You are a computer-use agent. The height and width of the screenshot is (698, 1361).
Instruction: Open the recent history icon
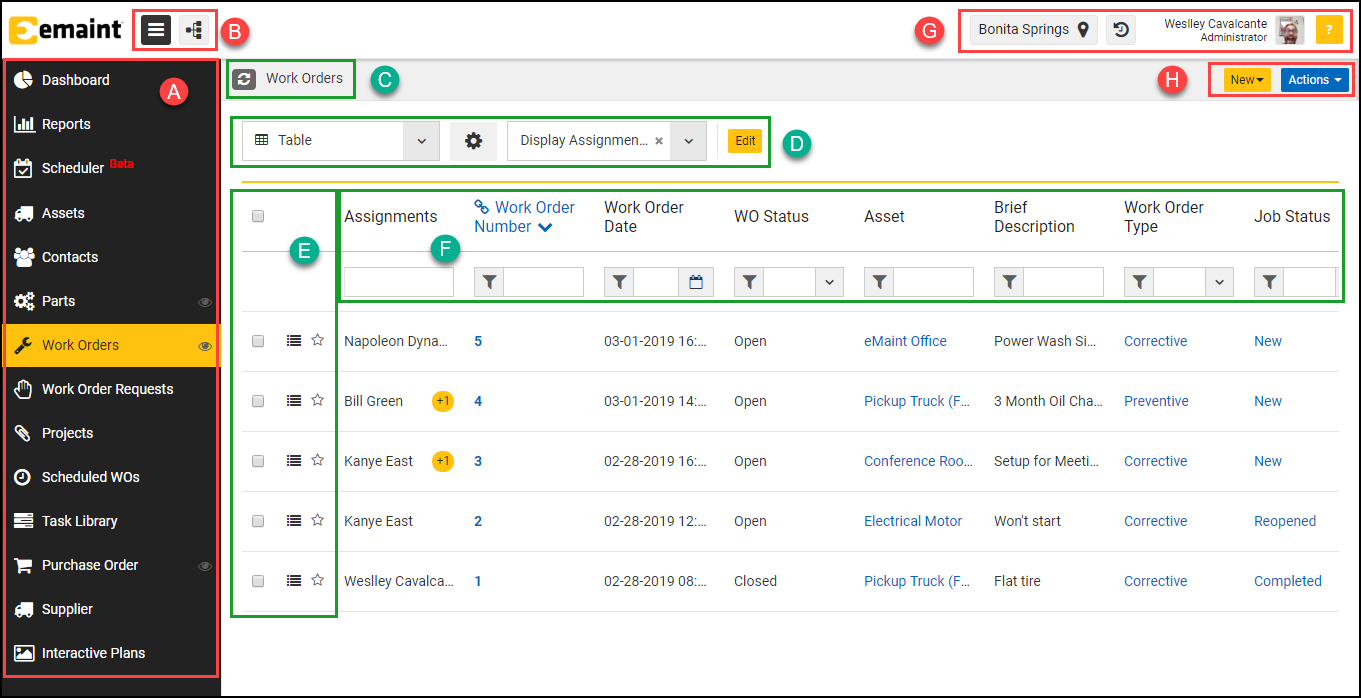pos(1120,29)
